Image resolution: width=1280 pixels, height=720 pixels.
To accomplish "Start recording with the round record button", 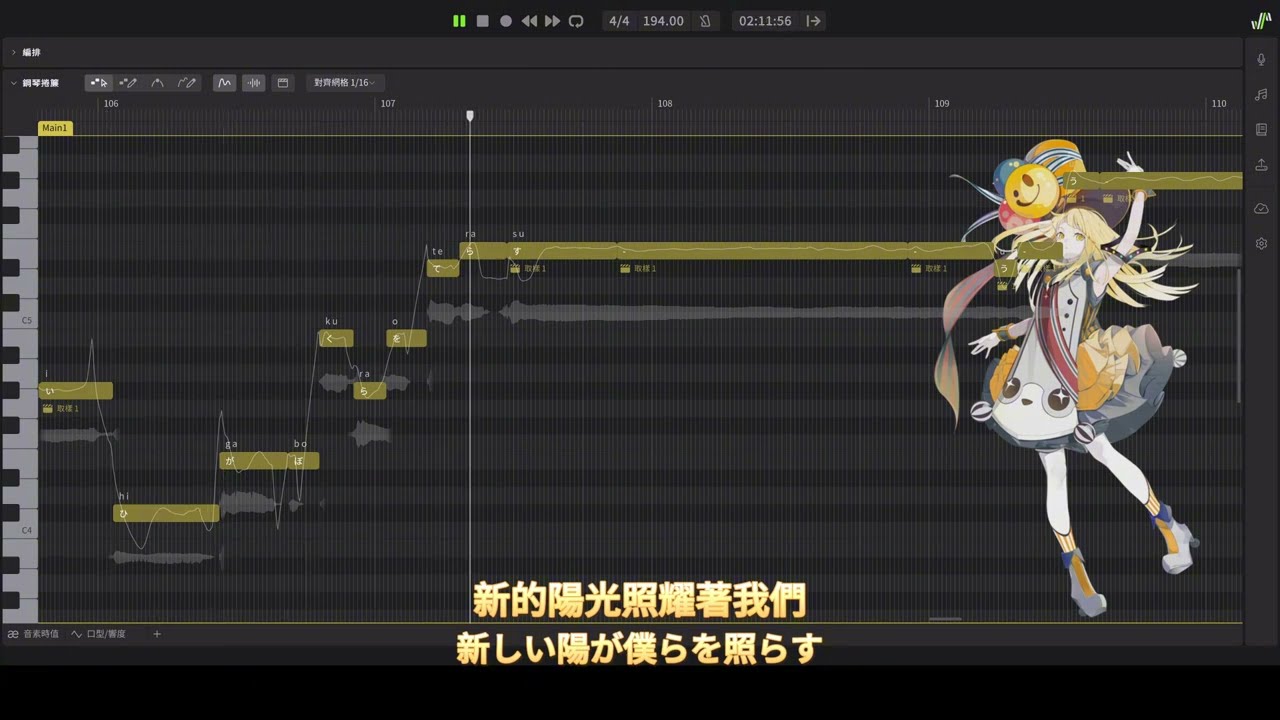I will pos(506,21).
